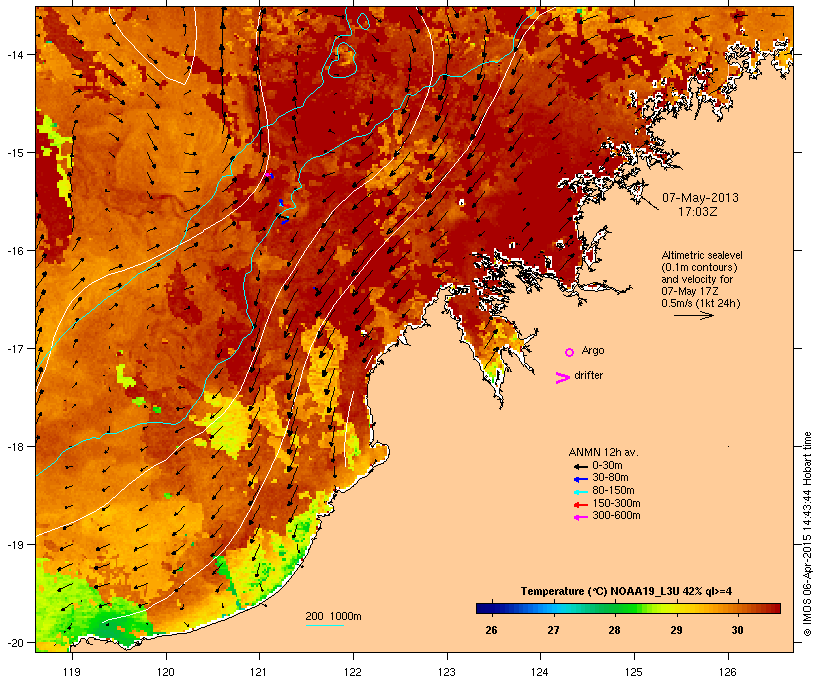The width and height of the screenshot is (820, 680).
Task: Click the magenta 300-600m legend arrow
Action: pyautogui.click(x=581, y=517)
